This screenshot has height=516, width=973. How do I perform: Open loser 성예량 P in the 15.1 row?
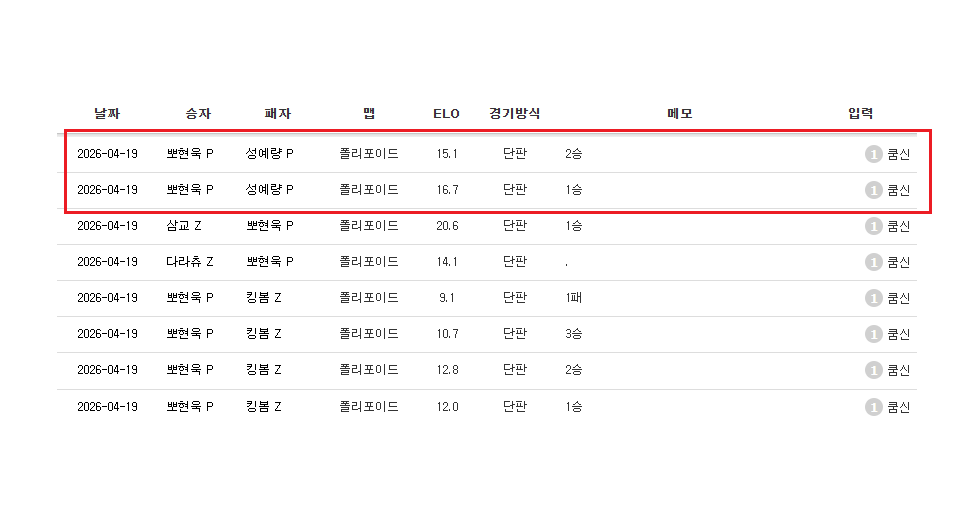[270, 154]
